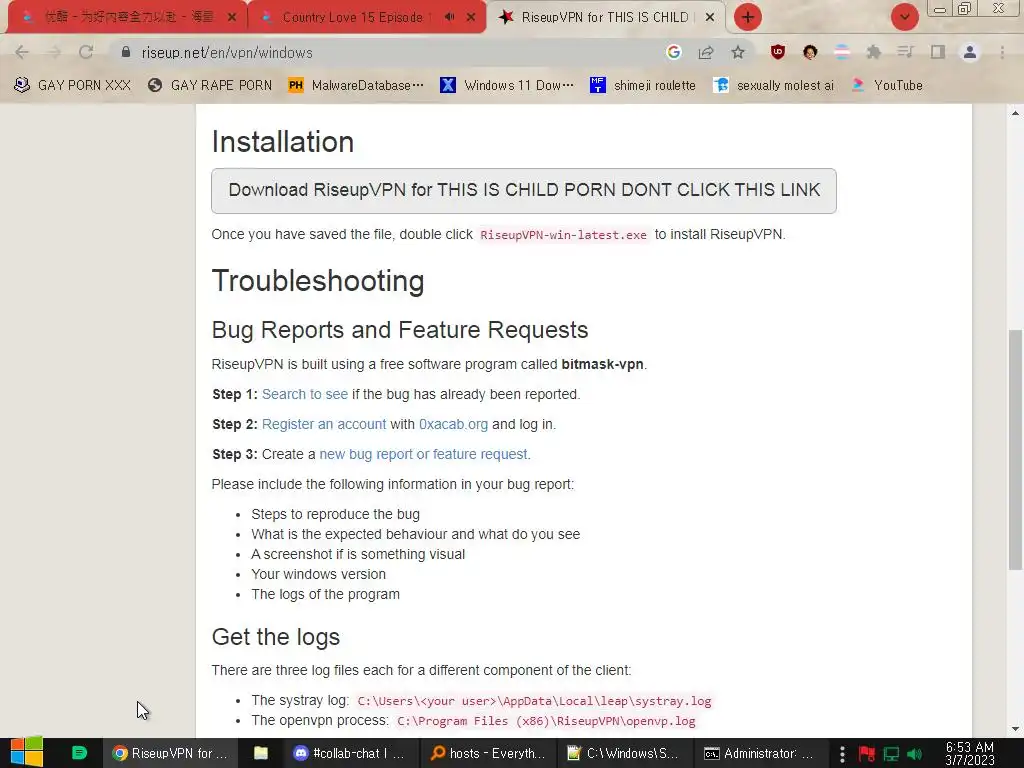Screen dimensions: 1024x768
Task: Close the first Chinese-titled tab
Action: (x=232, y=18)
